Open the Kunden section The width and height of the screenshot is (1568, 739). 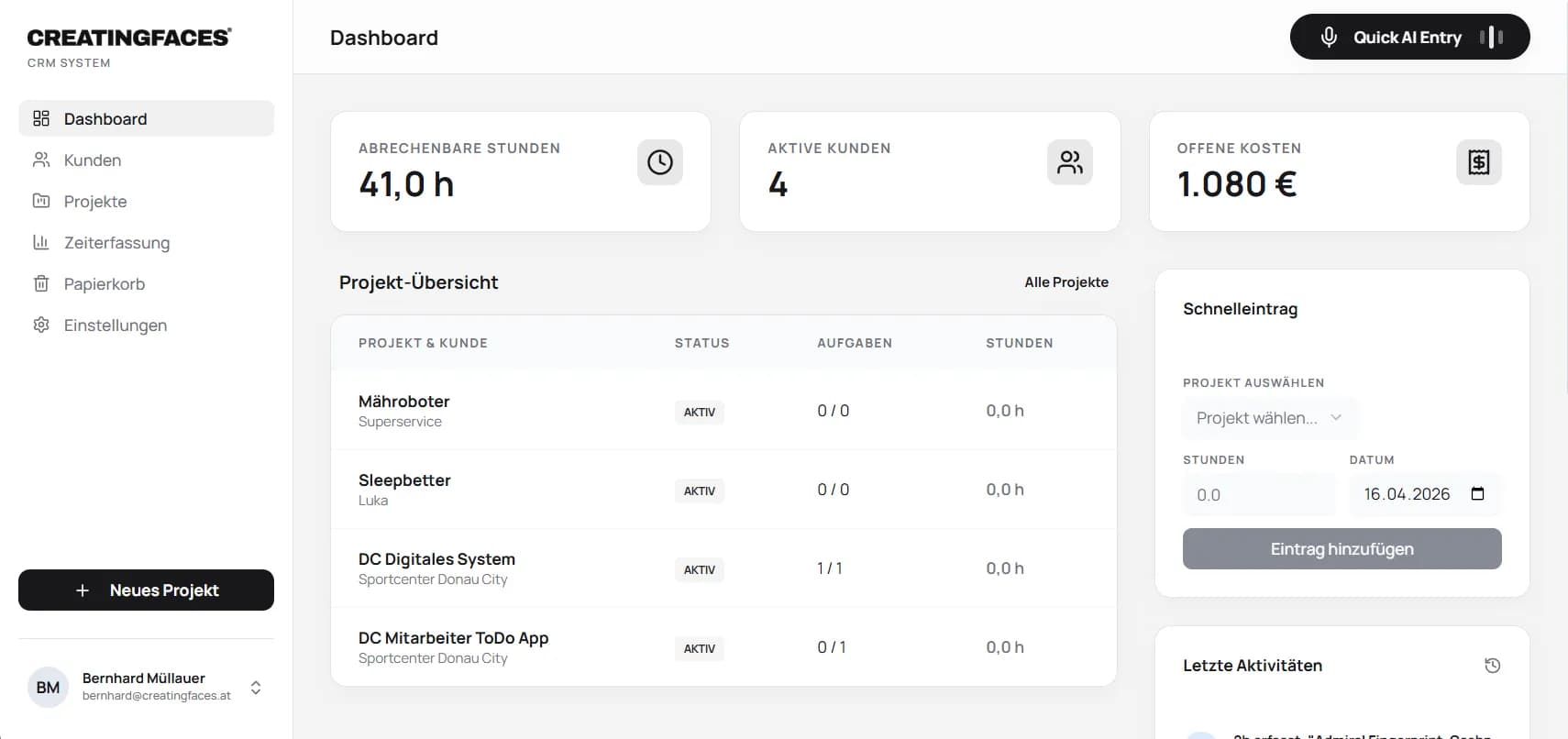[146, 160]
